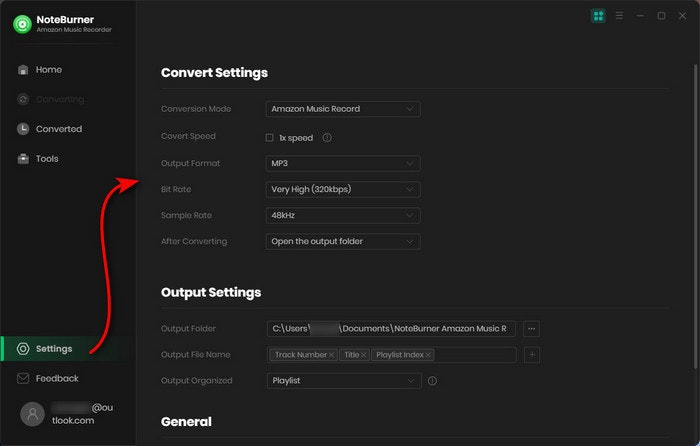The image size is (700, 446).
Task: Maximize the NoteBurner window
Action: coord(661,16)
